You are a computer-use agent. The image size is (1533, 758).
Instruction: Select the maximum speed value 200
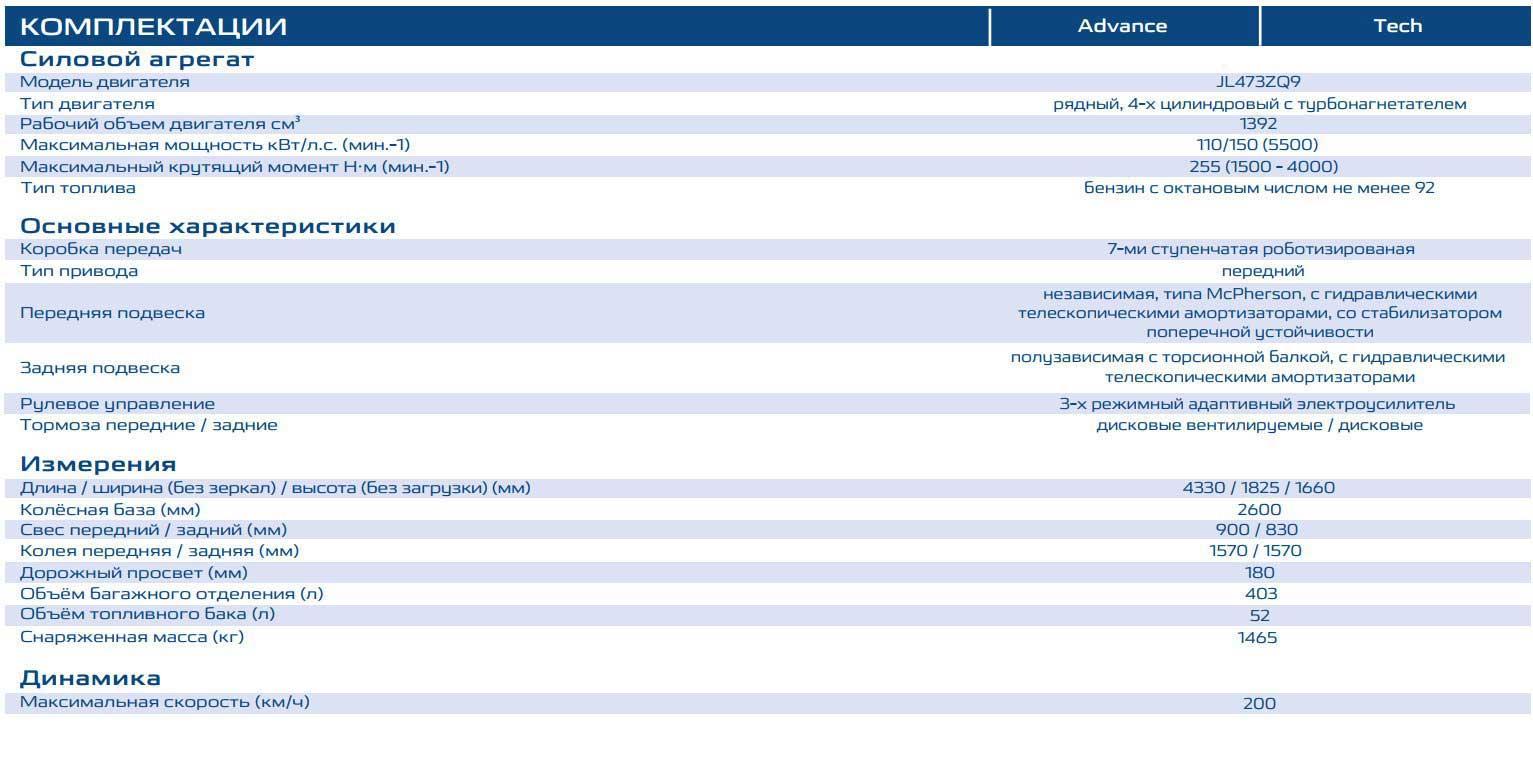pos(1259,703)
